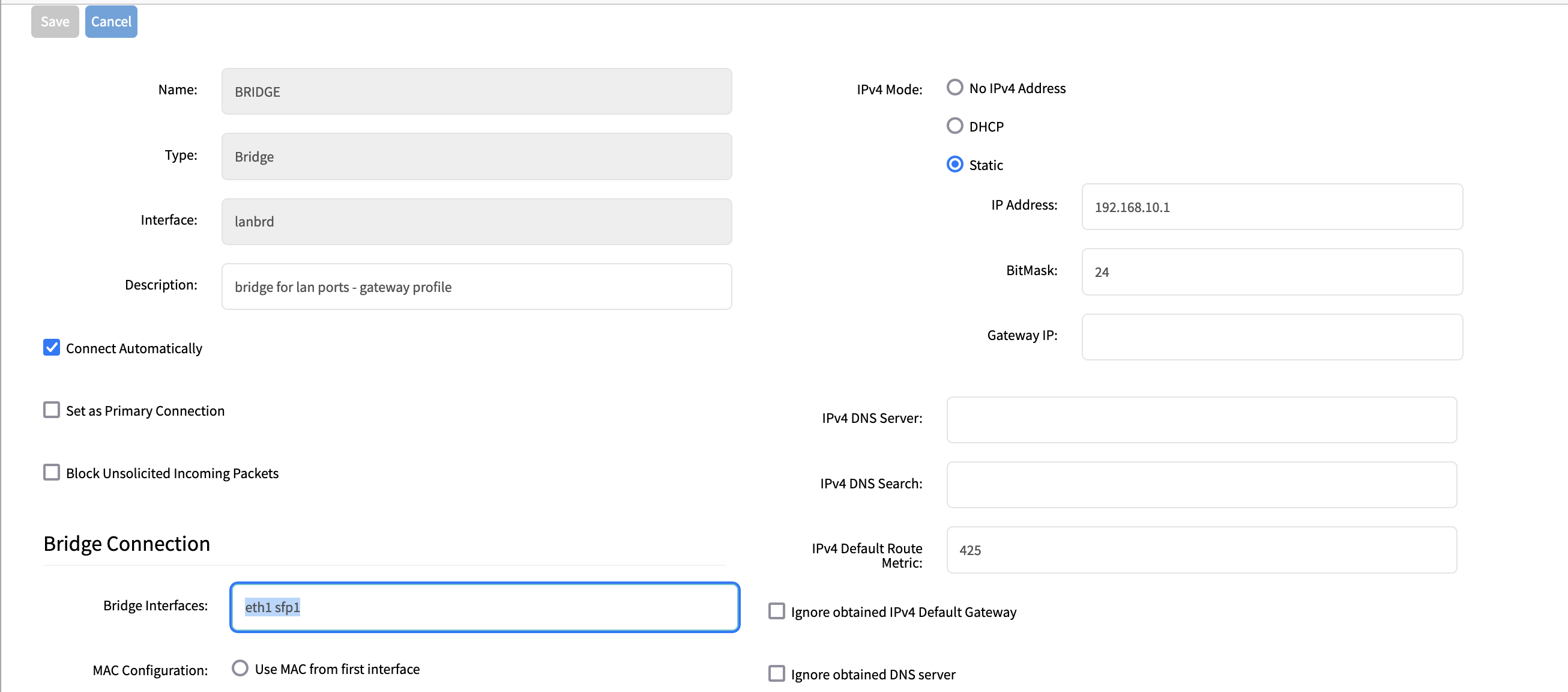Check Ignore obtained DNS server

[x=777, y=674]
